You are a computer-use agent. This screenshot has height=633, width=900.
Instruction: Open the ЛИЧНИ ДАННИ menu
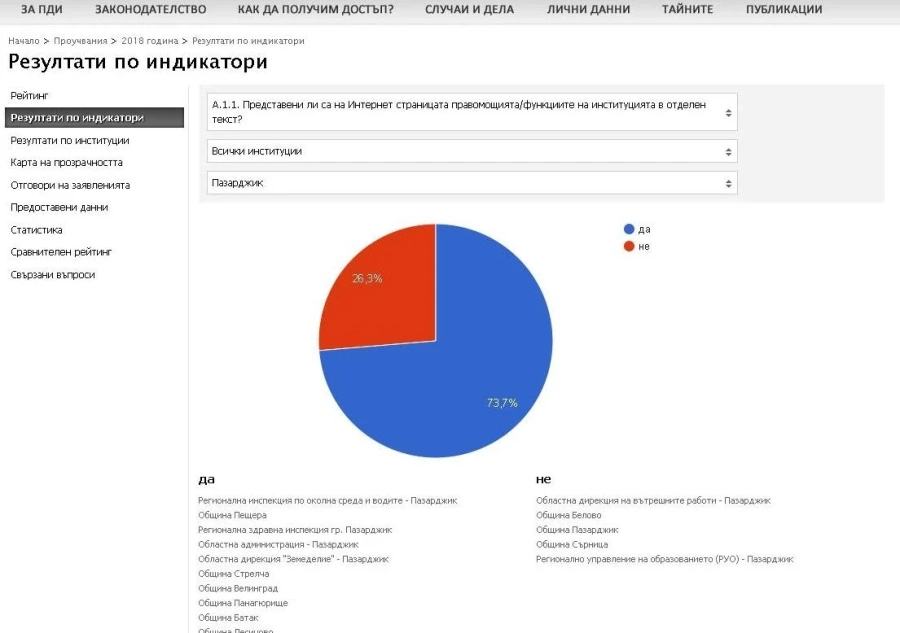pyautogui.click(x=588, y=9)
